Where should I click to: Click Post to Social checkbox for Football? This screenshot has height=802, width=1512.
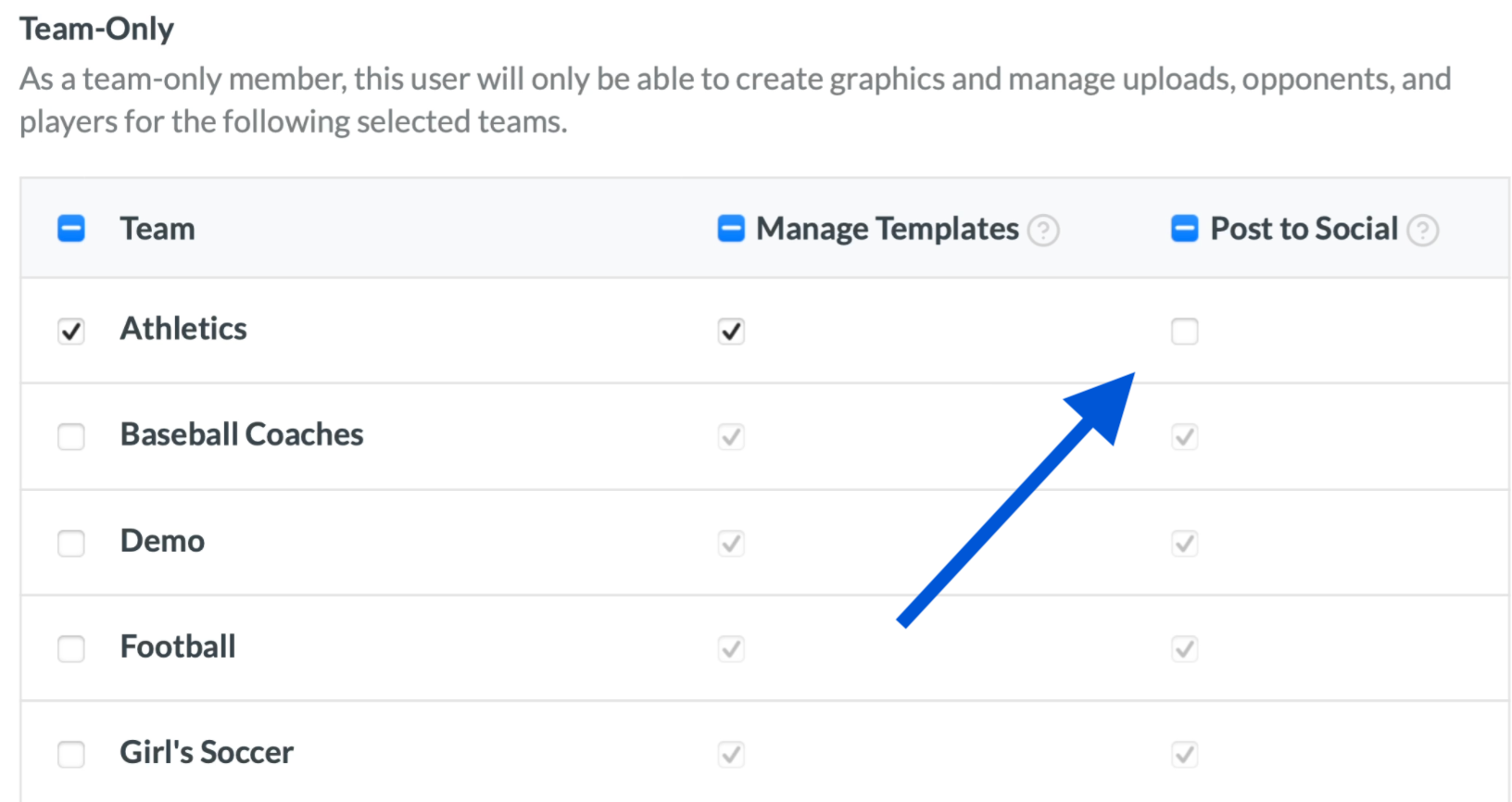(1184, 648)
